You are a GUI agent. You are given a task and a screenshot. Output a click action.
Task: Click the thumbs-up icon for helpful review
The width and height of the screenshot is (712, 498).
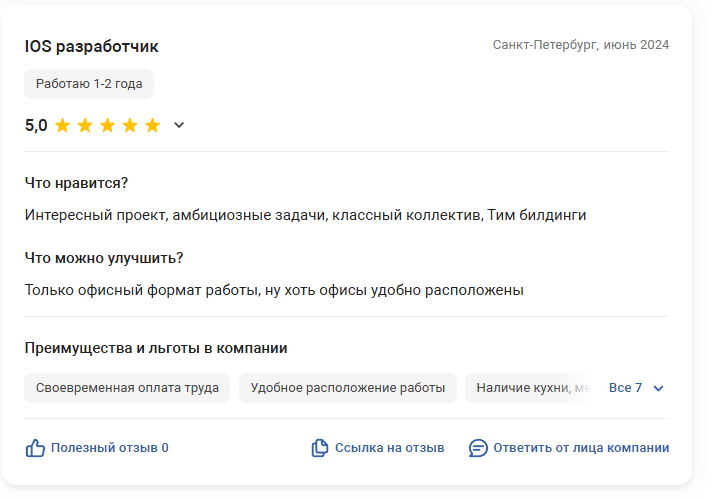pos(35,448)
